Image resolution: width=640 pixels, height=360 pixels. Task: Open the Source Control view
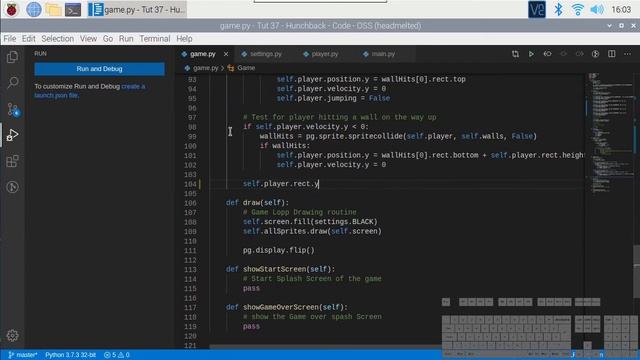tap(12, 109)
